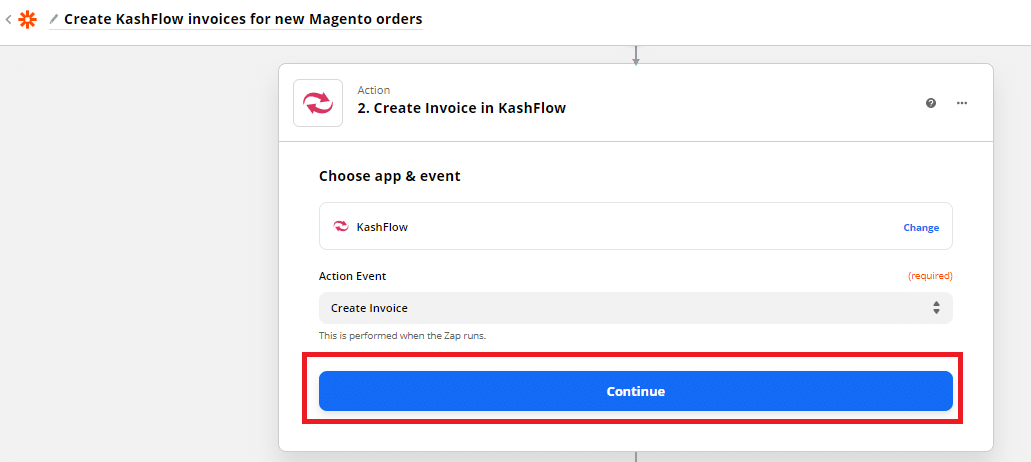This screenshot has width=1031, height=462.
Task: Click the back chevron beside Zapier logo
Action: [x=8, y=19]
